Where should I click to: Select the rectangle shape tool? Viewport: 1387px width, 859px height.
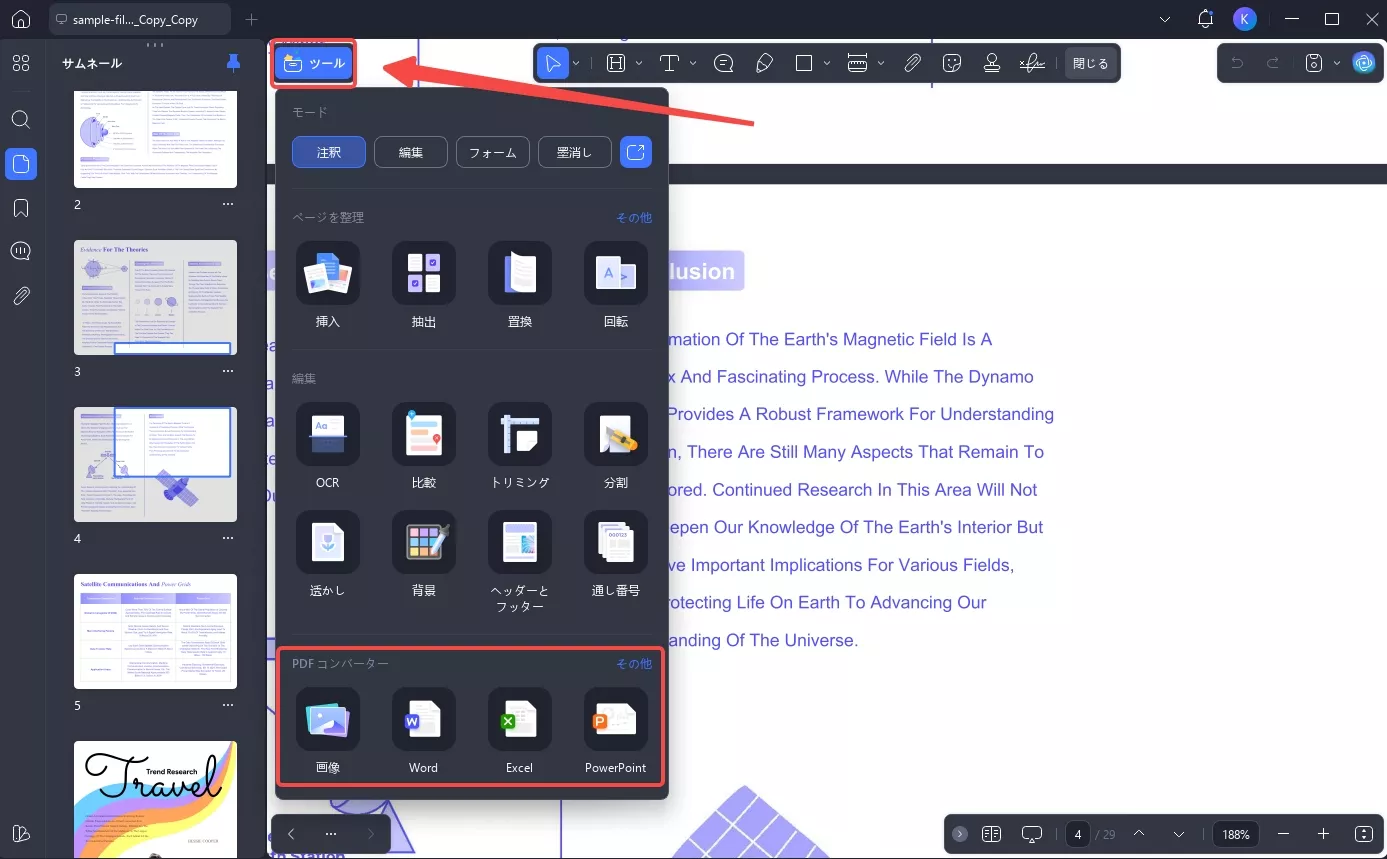804,63
